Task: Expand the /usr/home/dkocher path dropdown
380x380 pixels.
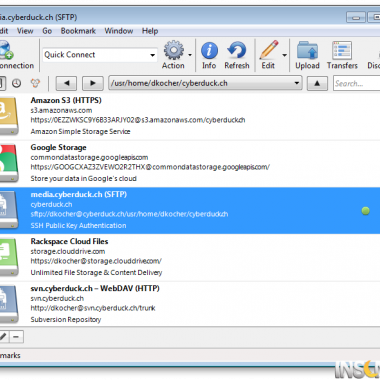Action: [x=296, y=83]
